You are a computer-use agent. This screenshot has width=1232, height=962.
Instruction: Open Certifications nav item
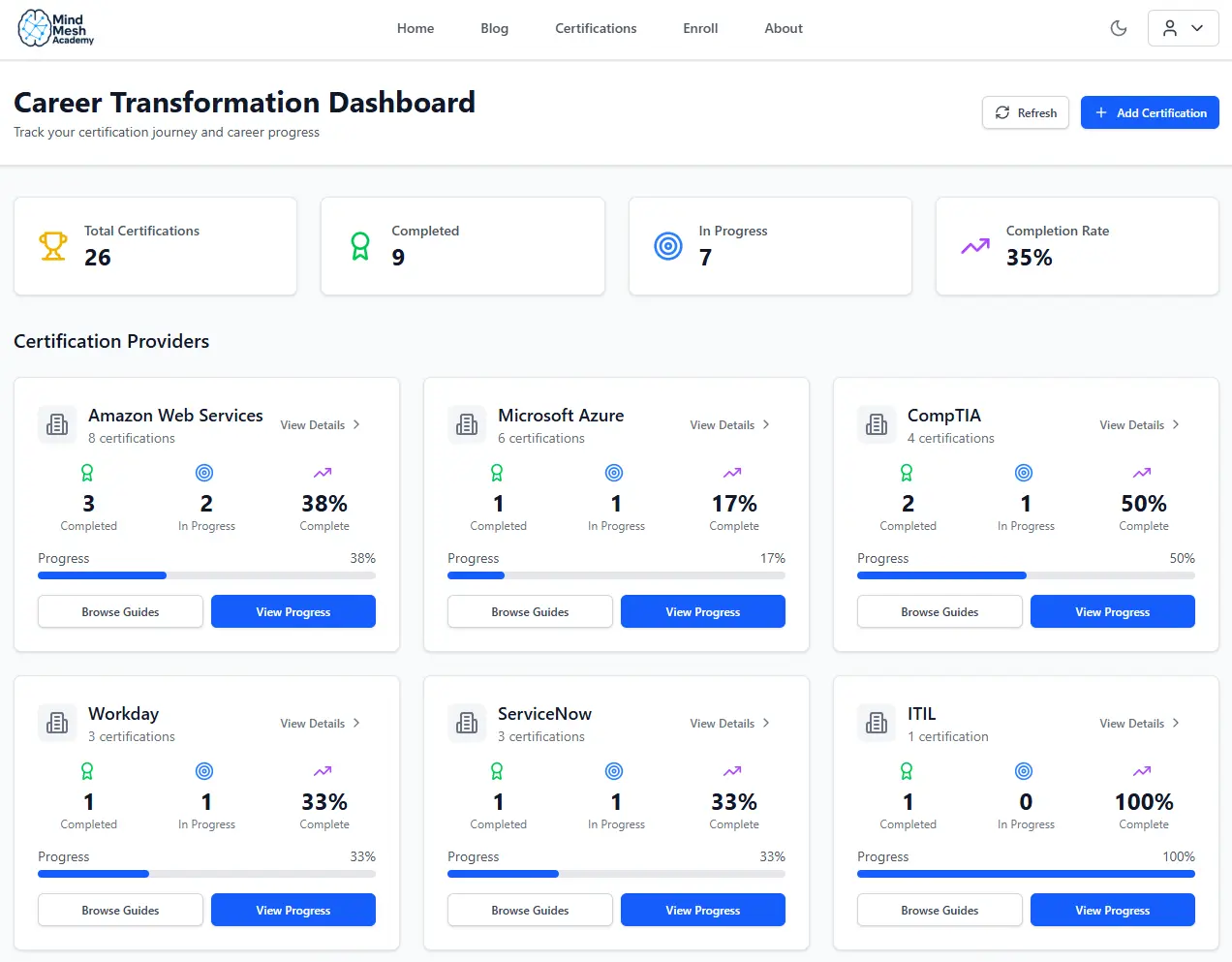596,28
